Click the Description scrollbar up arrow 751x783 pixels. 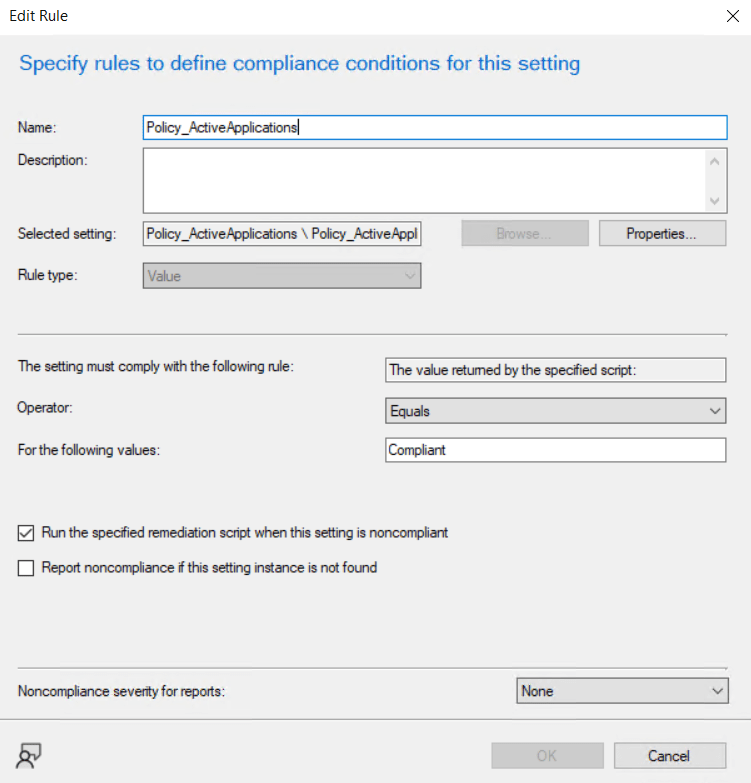(x=715, y=160)
